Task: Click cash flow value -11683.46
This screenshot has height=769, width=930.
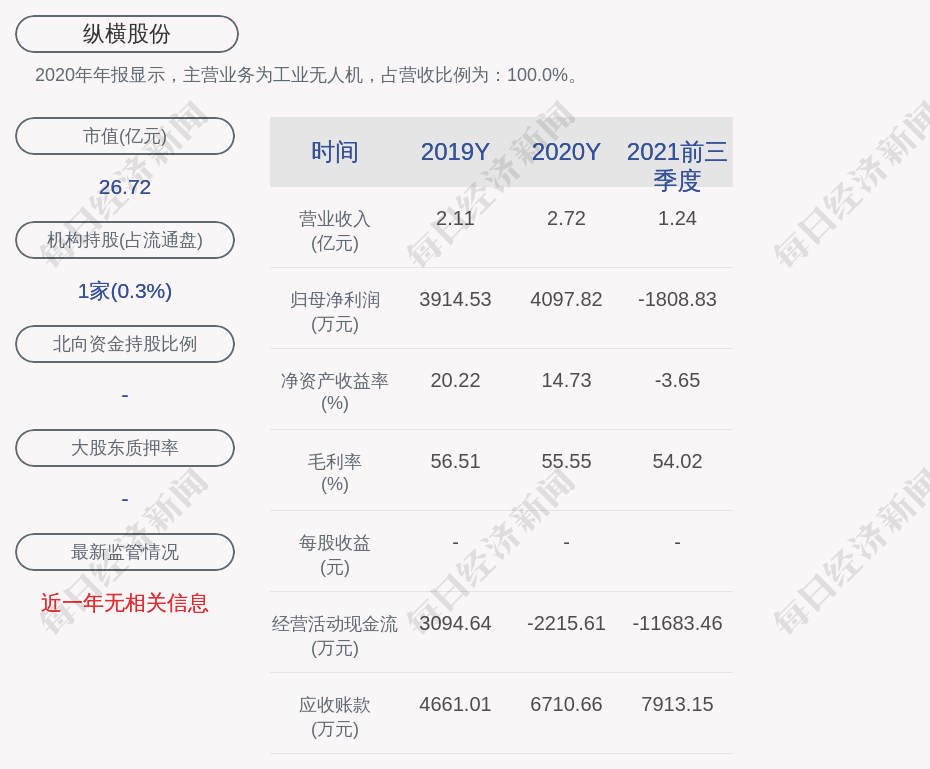Action: pyautogui.click(x=677, y=624)
